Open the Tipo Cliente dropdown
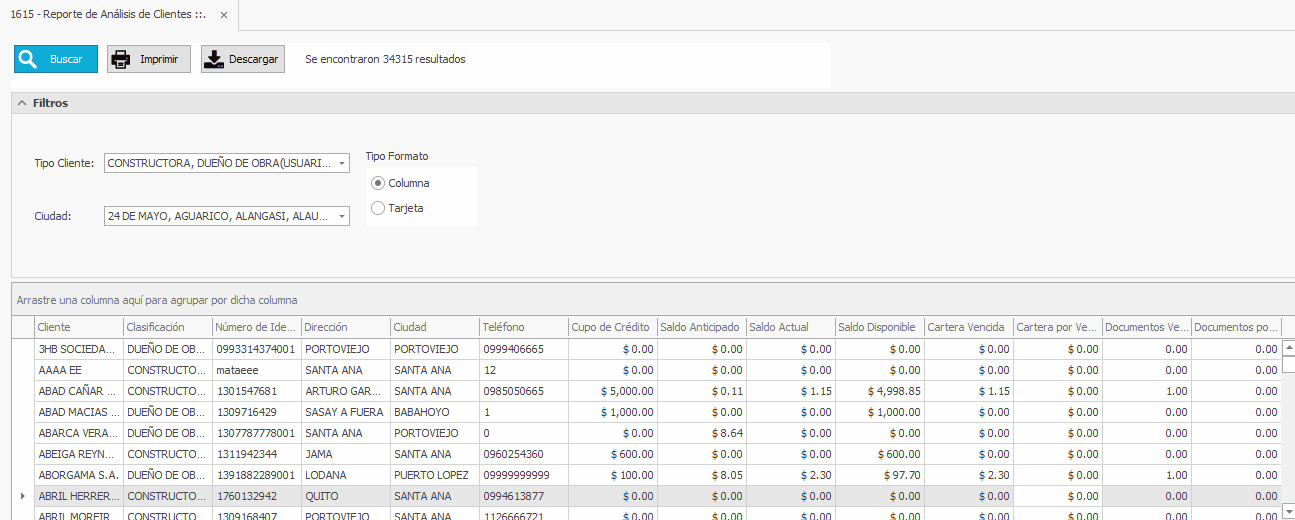The height and width of the screenshot is (520, 1295). (x=342, y=163)
